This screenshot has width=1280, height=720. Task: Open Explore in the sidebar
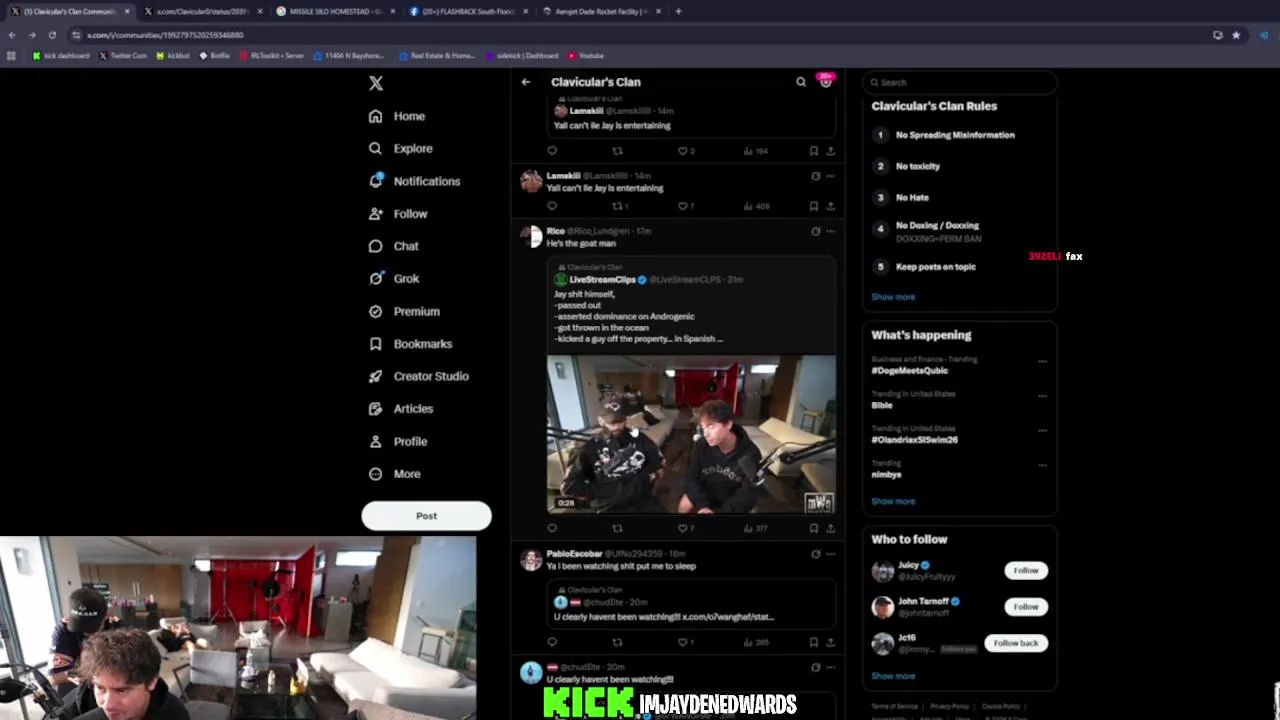pos(400,149)
